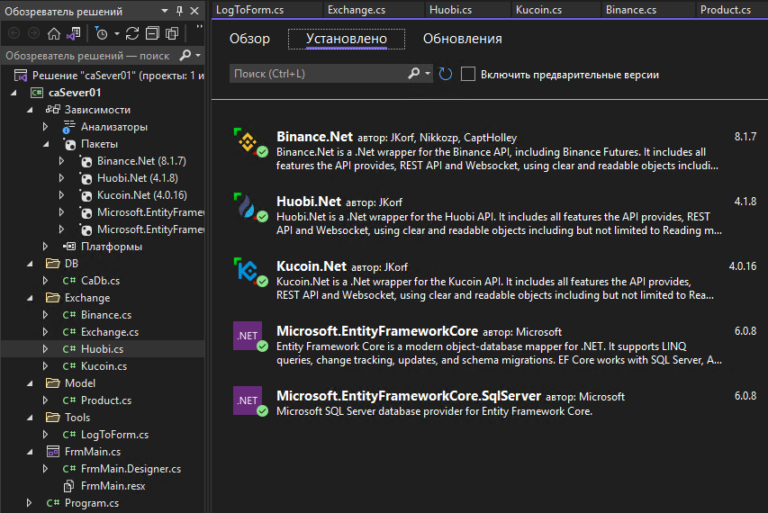Select Huobi.cs file in Solution Explorer tree
Viewport: 768px width, 513px height.
[102, 349]
